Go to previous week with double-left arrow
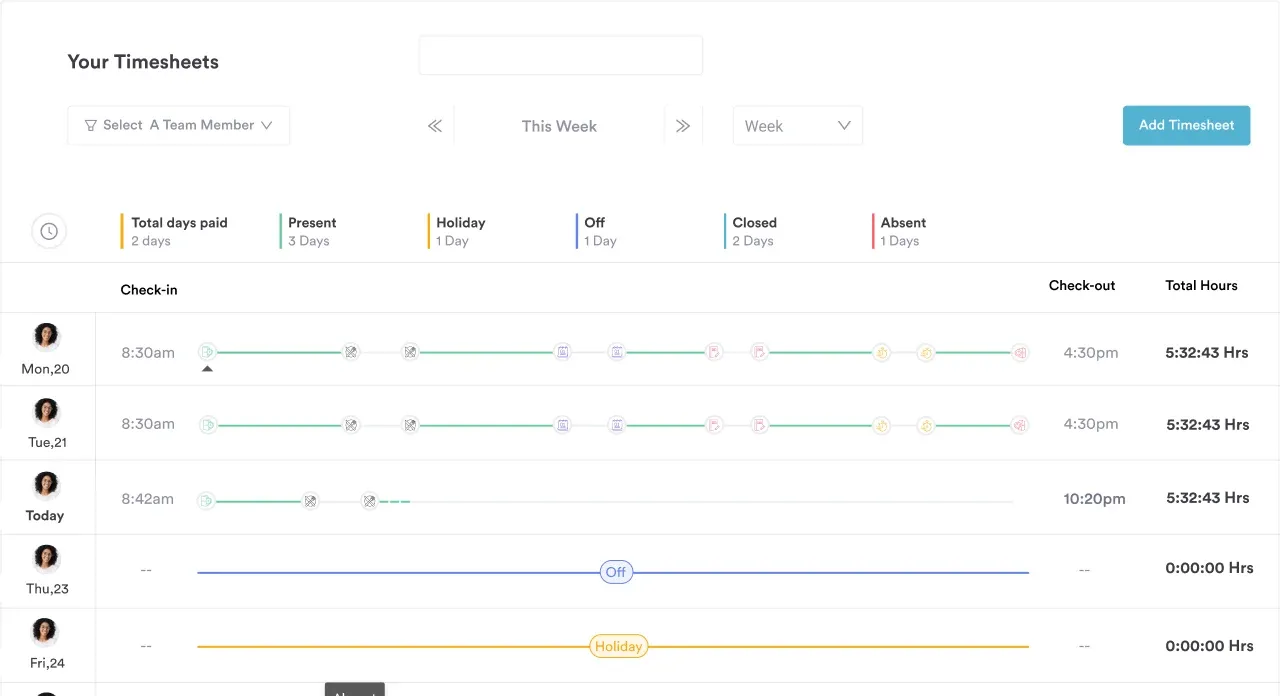The image size is (1280, 696). point(435,126)
